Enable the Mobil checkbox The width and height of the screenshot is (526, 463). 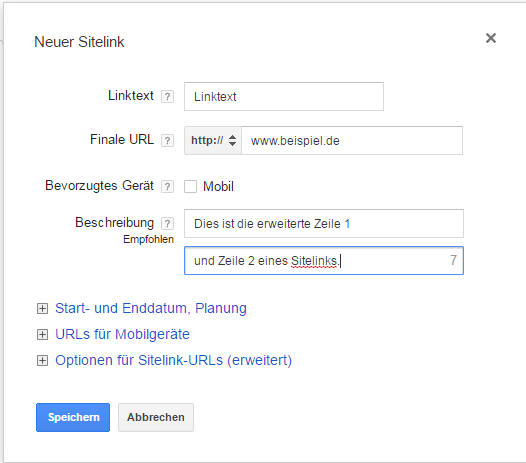(x=190, y=187)
